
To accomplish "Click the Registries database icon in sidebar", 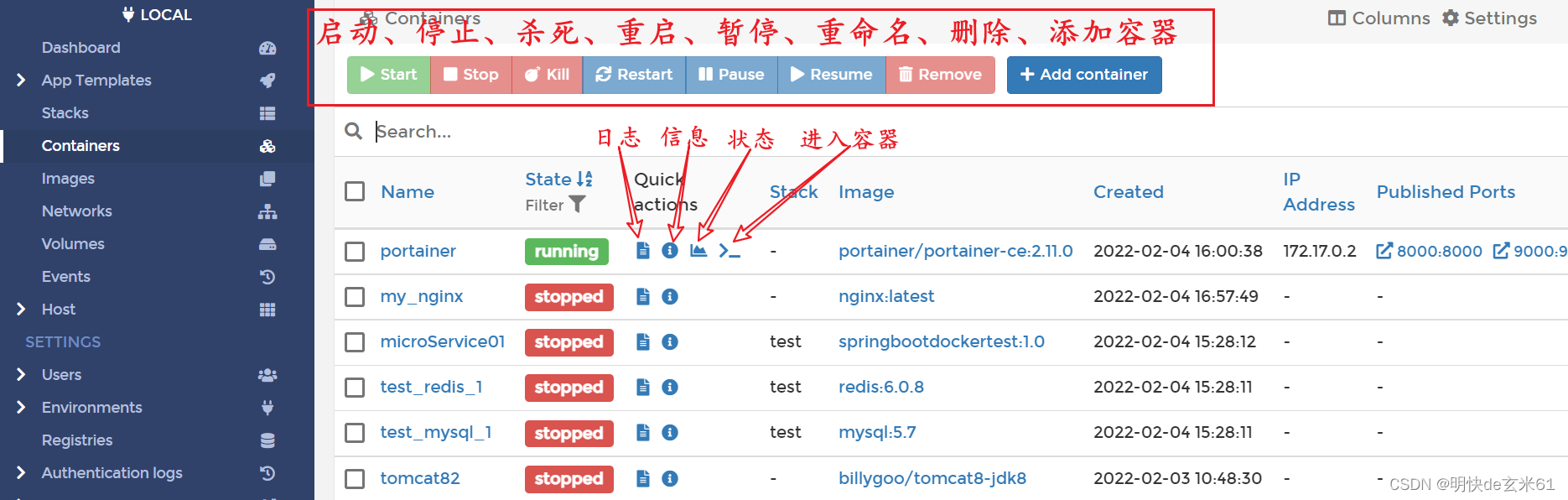I will [x=267, y=440].
